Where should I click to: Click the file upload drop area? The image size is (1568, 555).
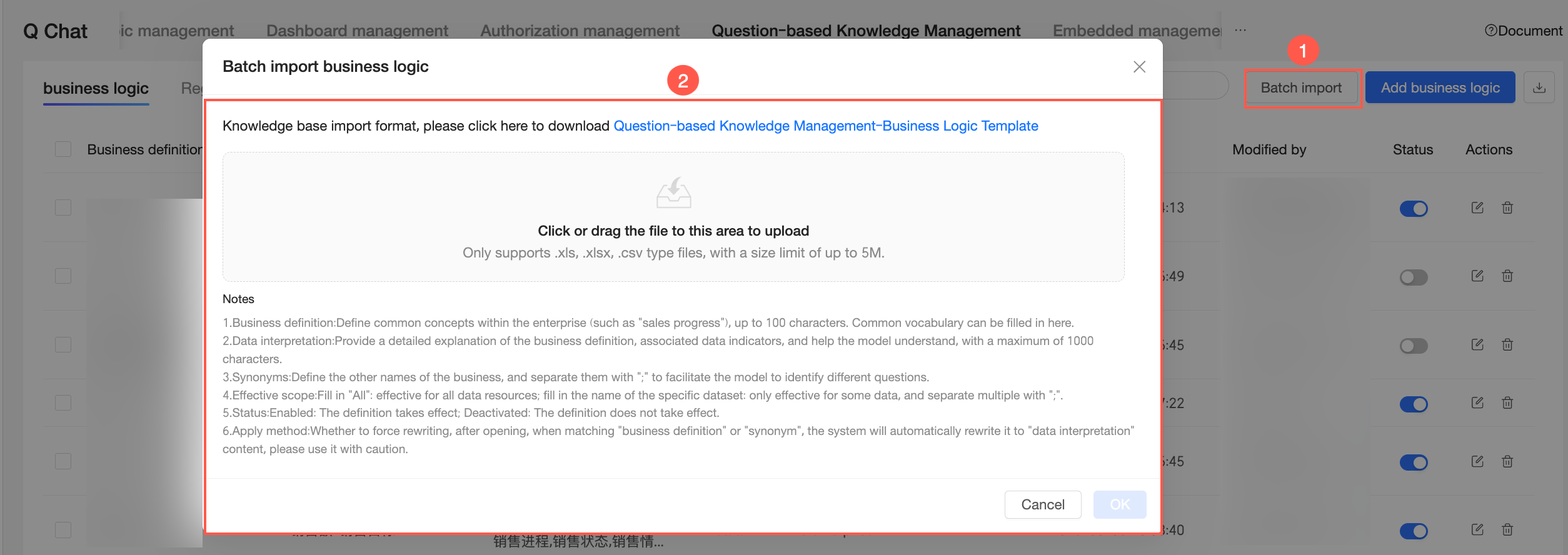point(673,217)
